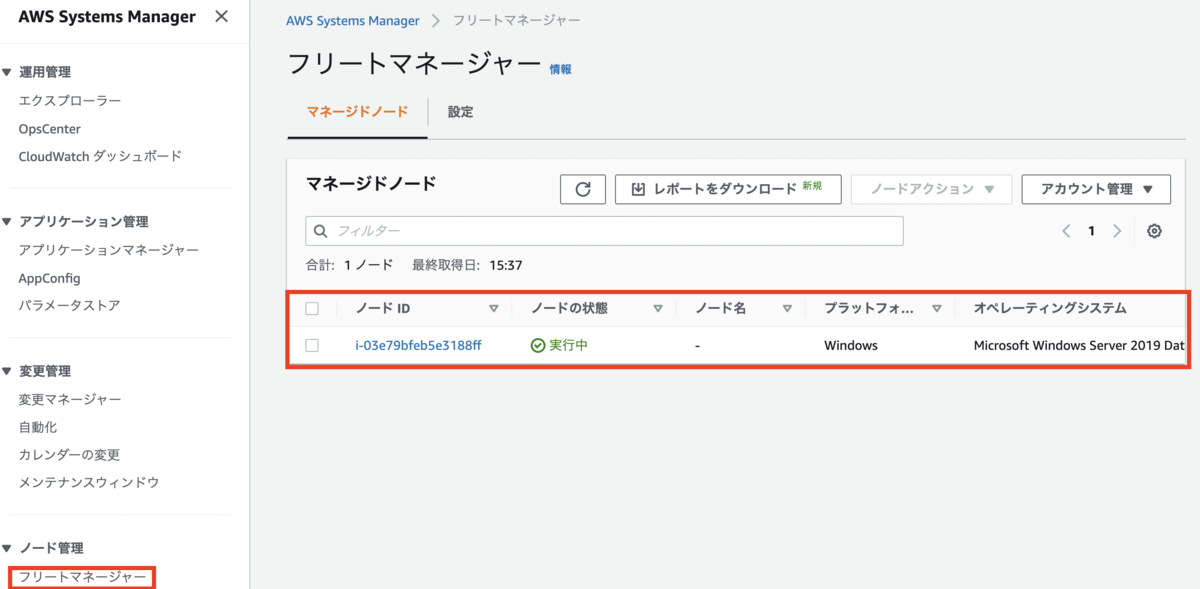Screen dimensions: 1200x589
Task: Open table preferences gear icon
Action: [1154, 231]
